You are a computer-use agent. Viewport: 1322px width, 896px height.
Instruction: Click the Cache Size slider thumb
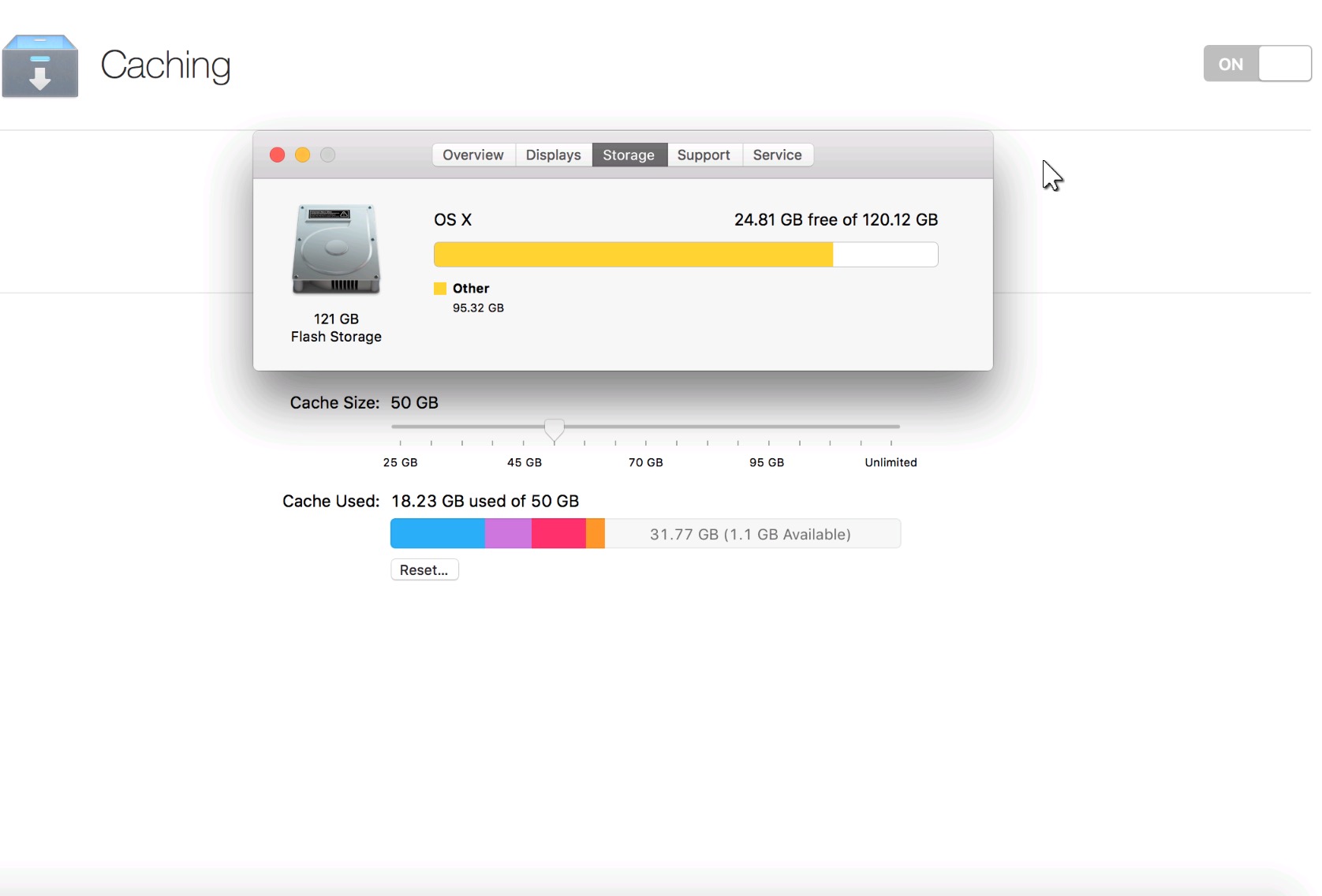pos(555,429)
